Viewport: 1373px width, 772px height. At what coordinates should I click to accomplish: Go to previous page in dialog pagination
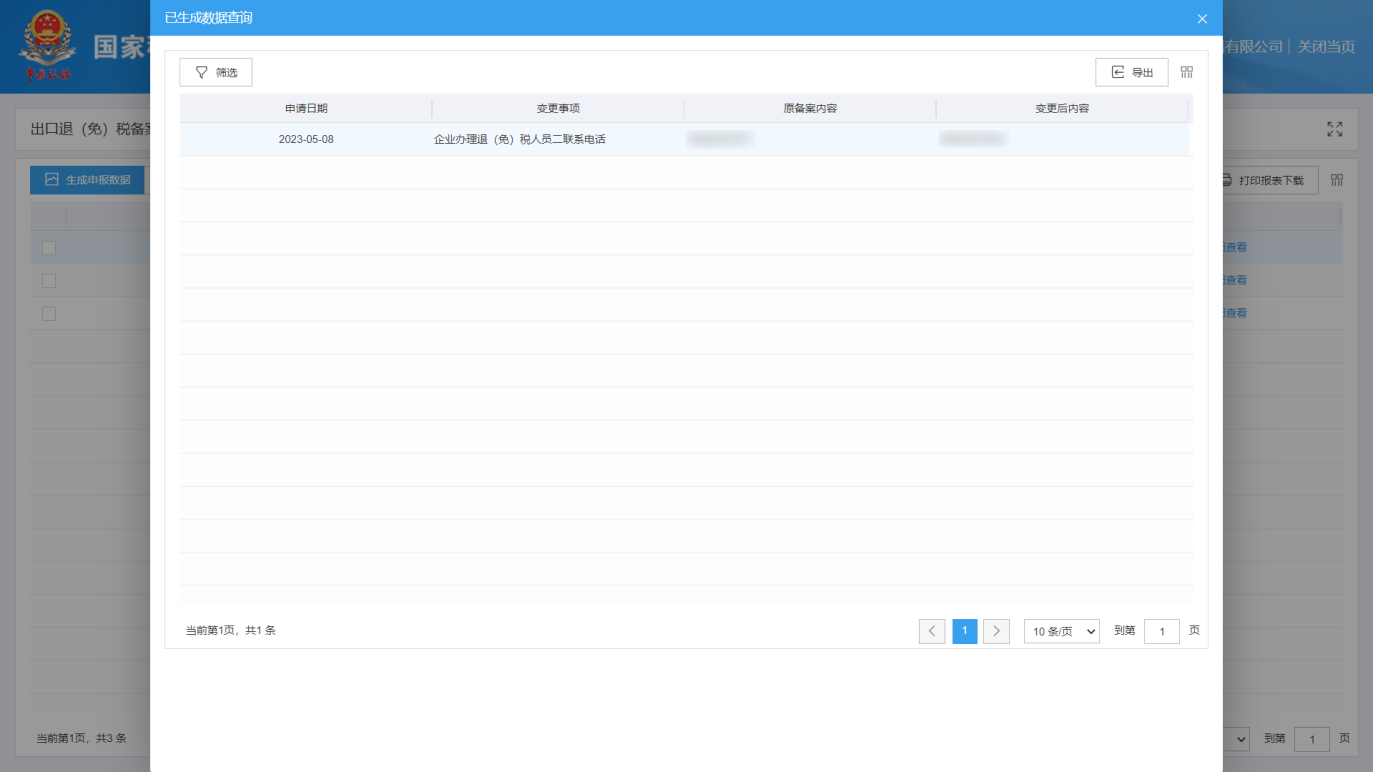point(932,631)
